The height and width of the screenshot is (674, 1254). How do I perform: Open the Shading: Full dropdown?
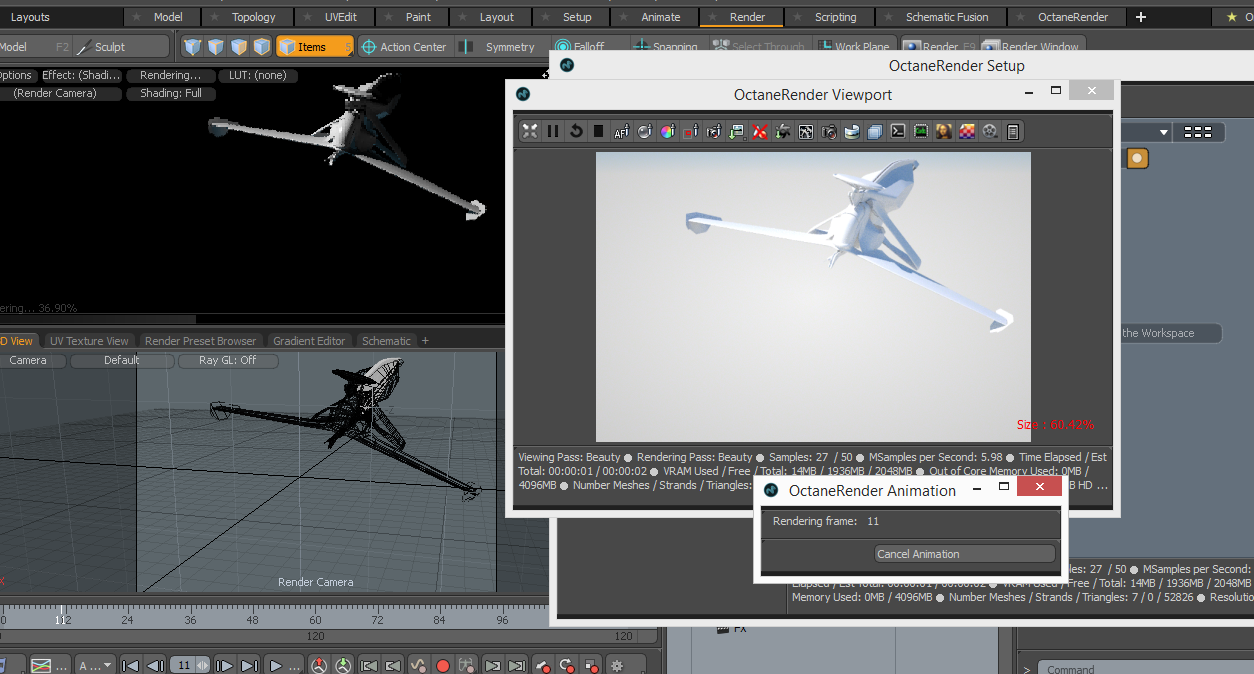point(171,93)
